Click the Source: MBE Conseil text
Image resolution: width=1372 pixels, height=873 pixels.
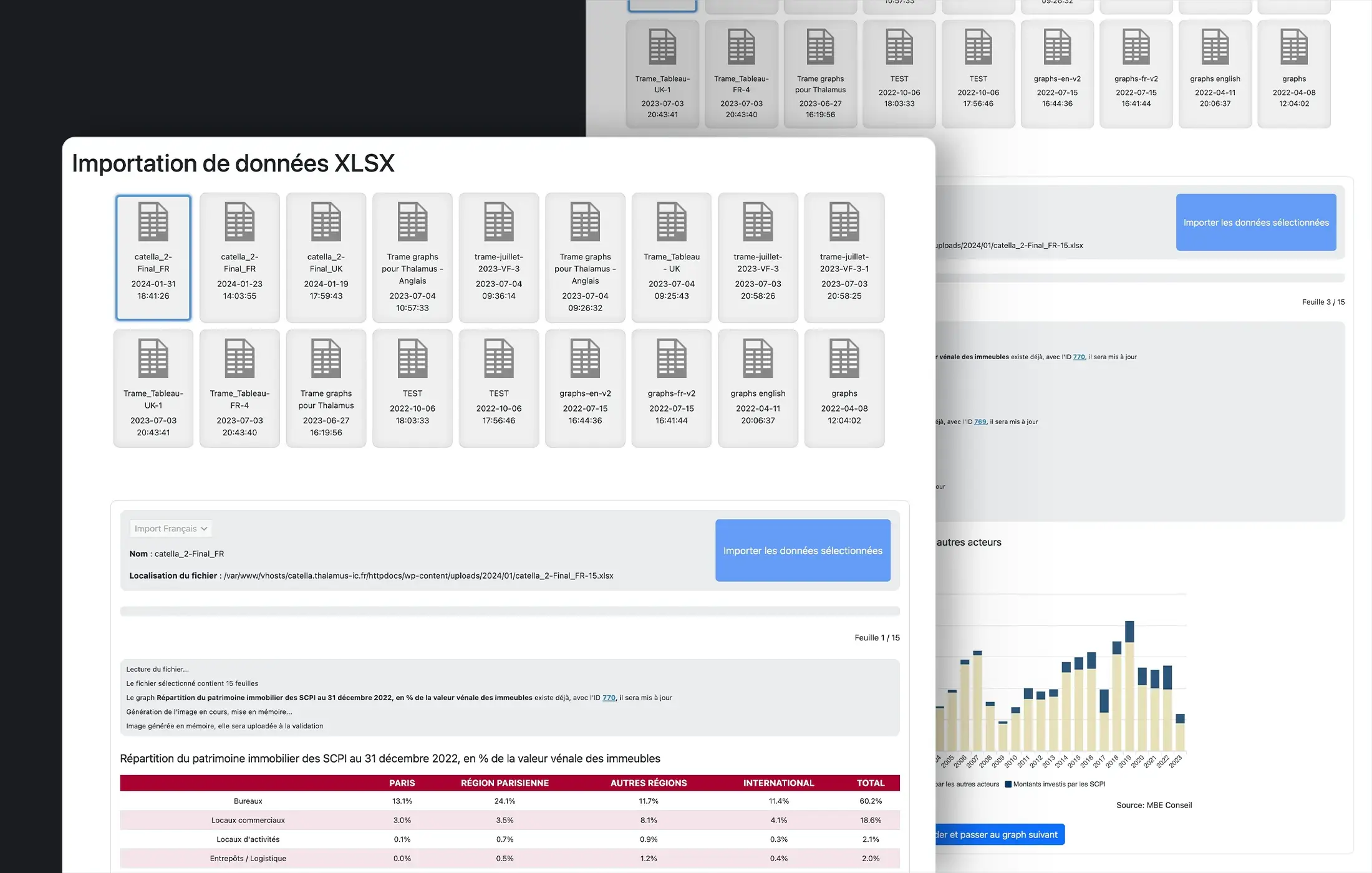tap(1154, 806)
